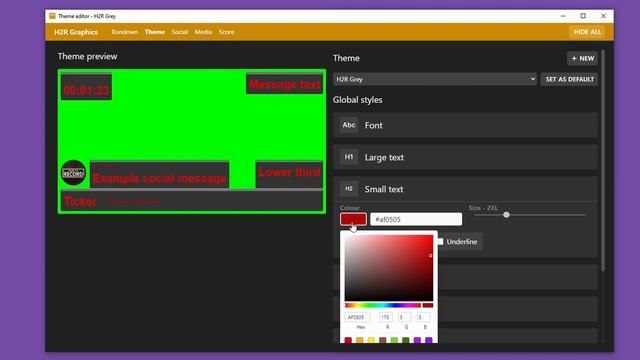
Task: Open the Rundown tab
Action: (x=125, y=32)
